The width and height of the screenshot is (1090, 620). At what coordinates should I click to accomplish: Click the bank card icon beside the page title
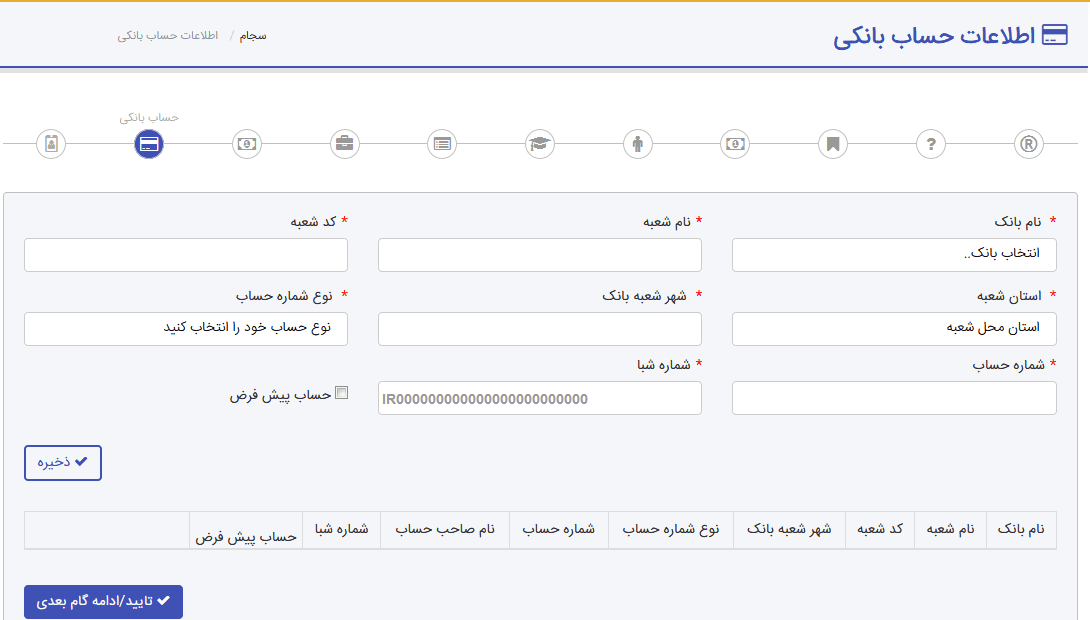pyautogui.click(x=1055, y=33)
